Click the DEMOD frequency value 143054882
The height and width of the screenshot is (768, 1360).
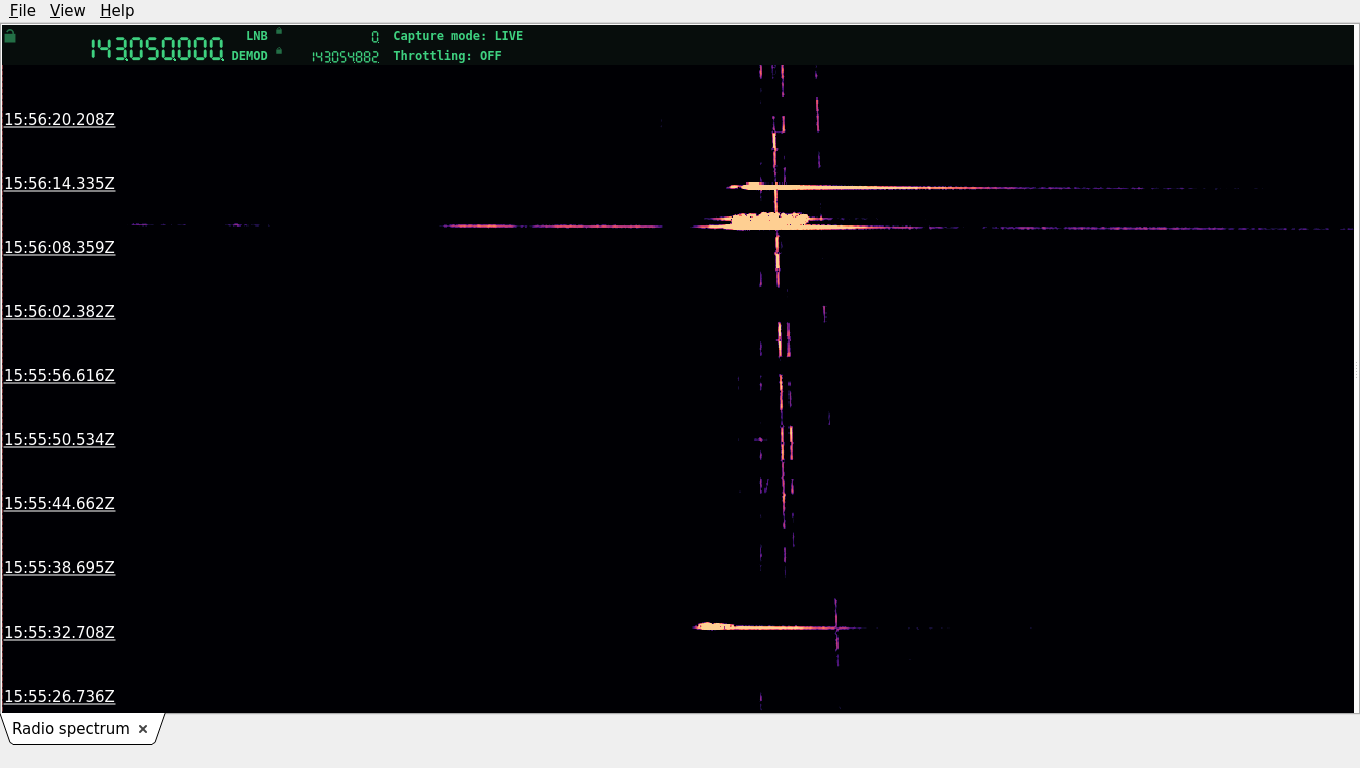point(345,57)
